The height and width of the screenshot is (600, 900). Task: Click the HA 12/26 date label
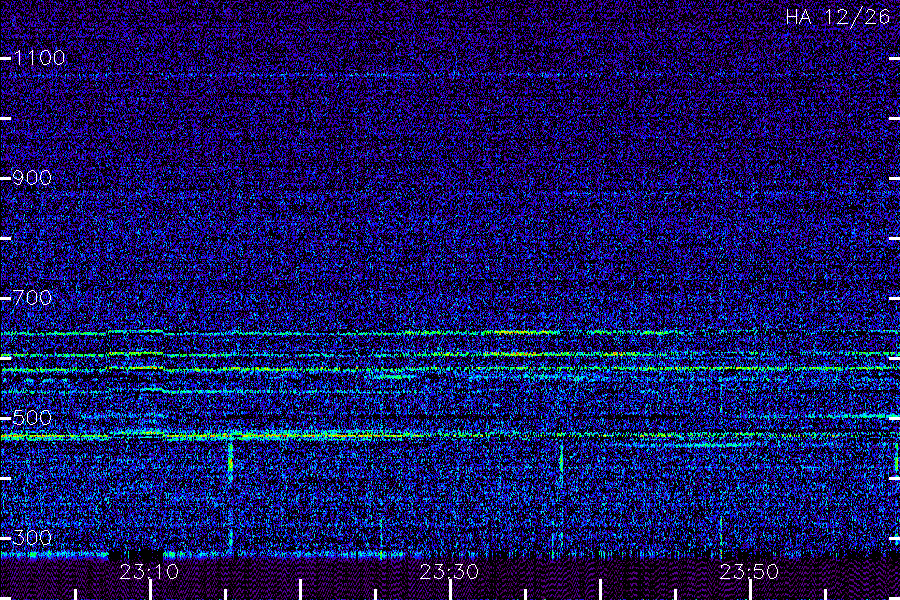click(837, 17)
